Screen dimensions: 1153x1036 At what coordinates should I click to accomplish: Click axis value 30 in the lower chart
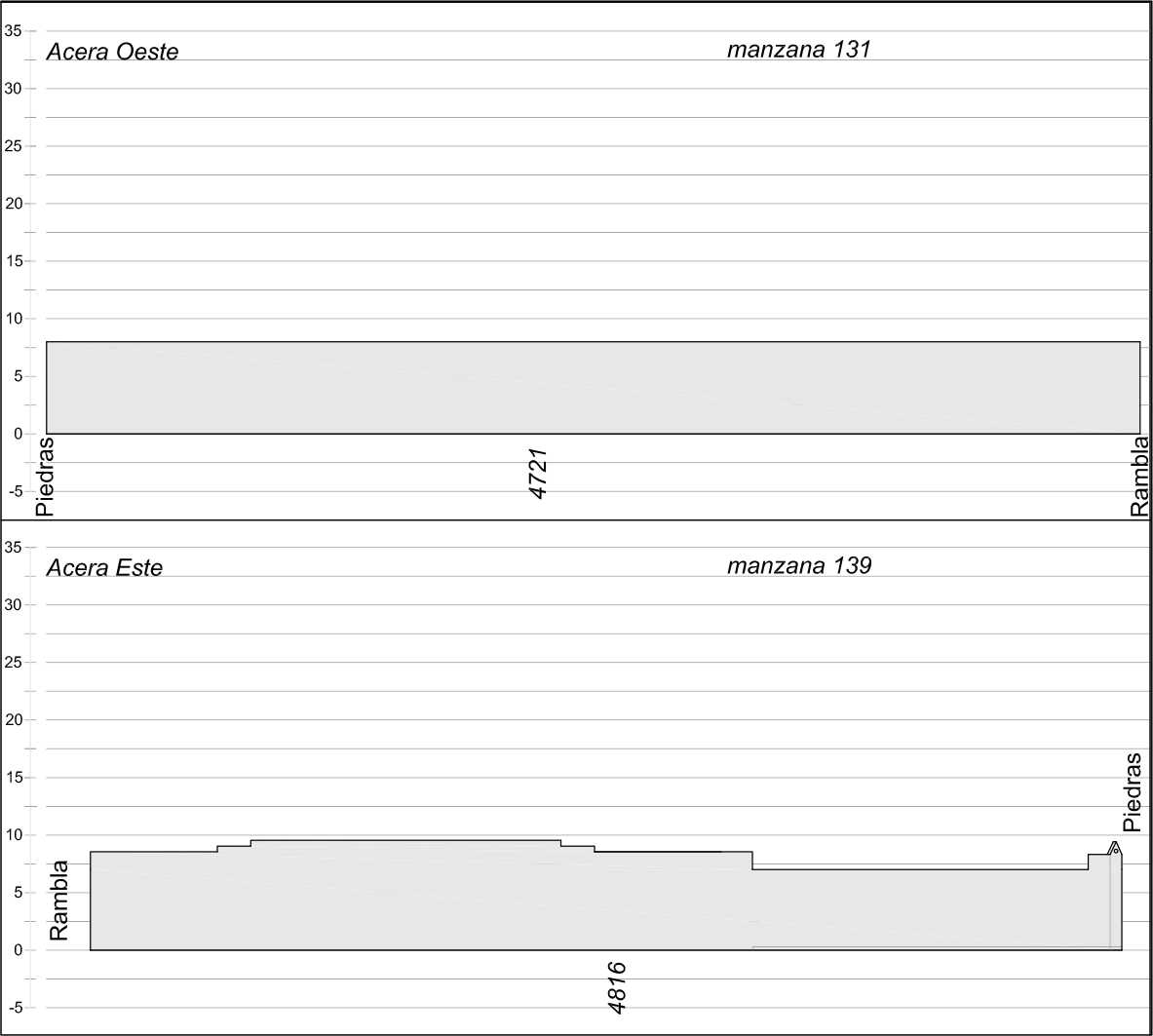click(x=13, y=605)
